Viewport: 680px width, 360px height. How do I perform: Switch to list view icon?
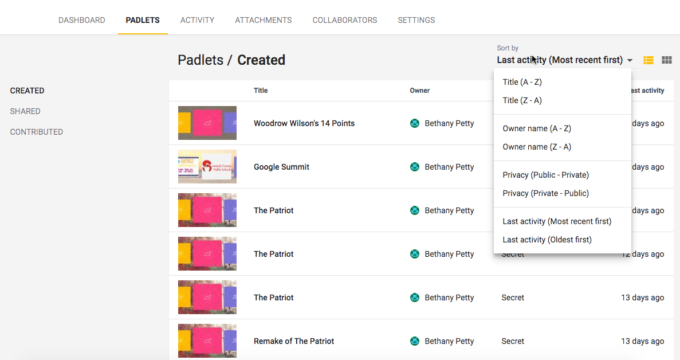pyautogui.click(x=648, y=60)
